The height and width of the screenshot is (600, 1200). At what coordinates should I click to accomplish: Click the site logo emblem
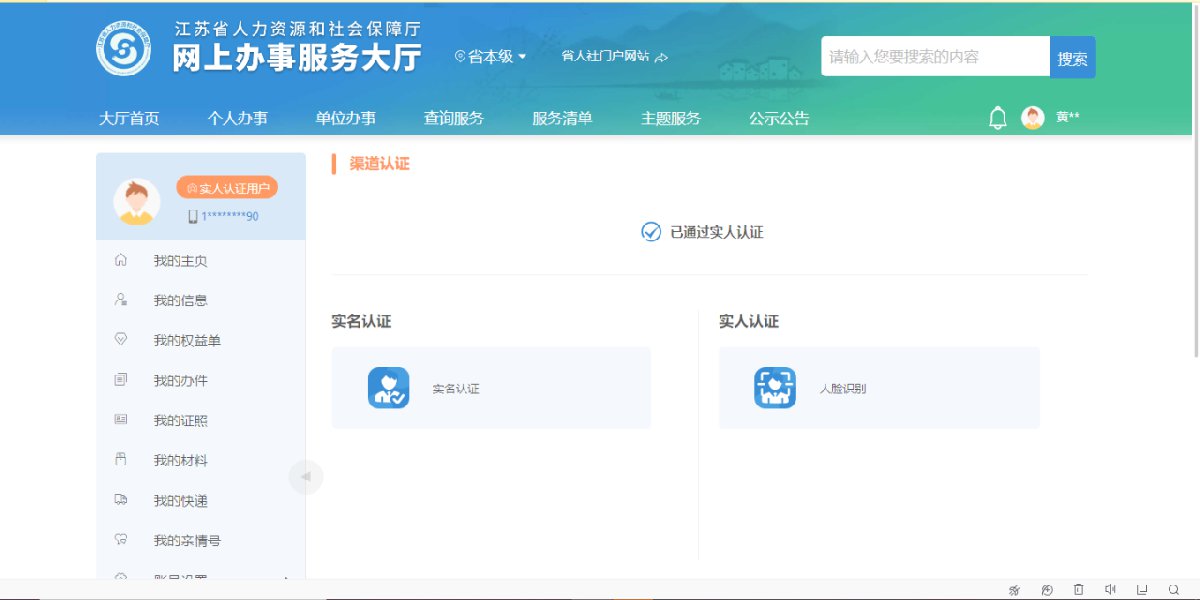click(x=123, y=49)
